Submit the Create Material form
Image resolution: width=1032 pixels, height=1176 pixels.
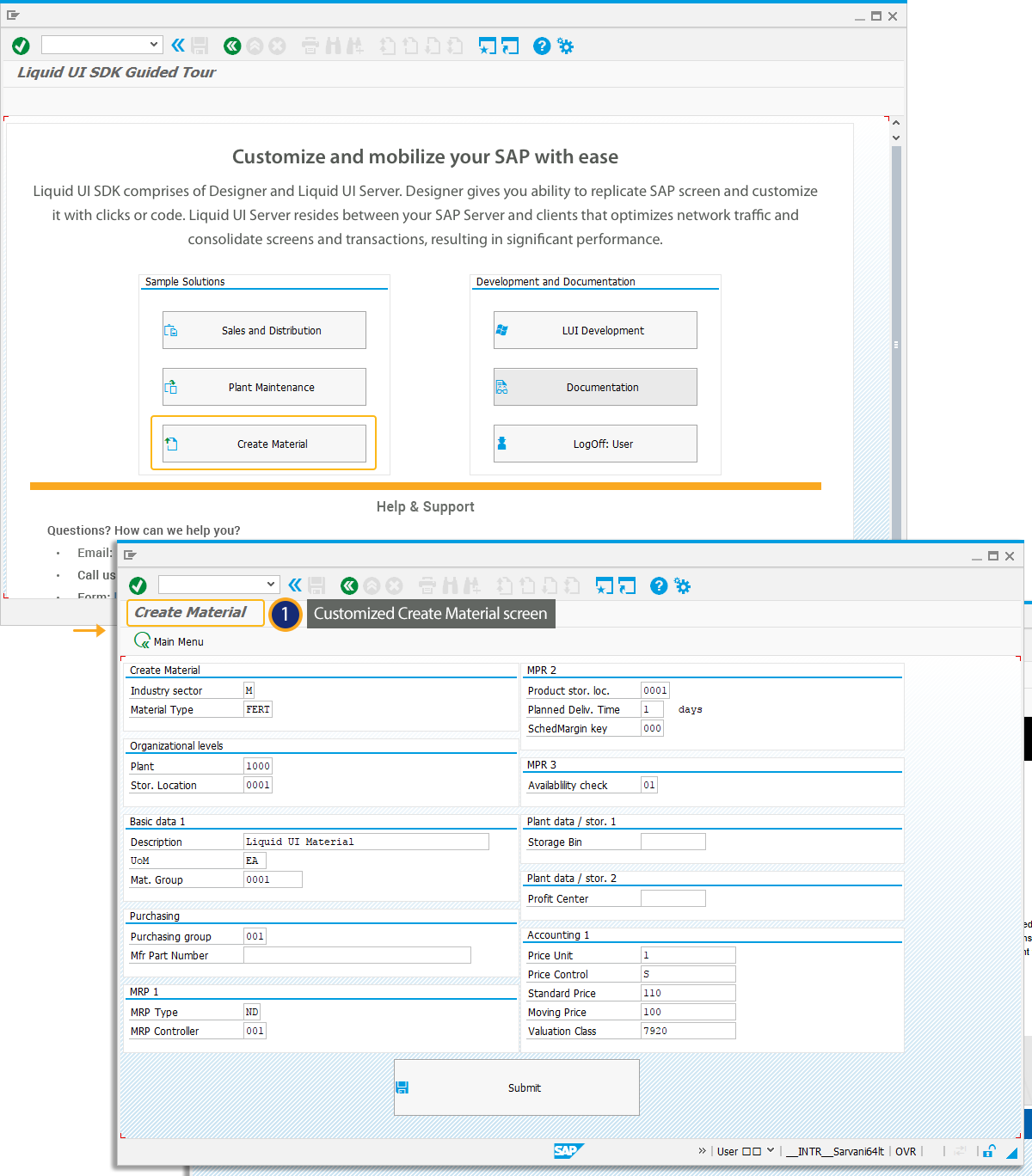(517, 1087)
